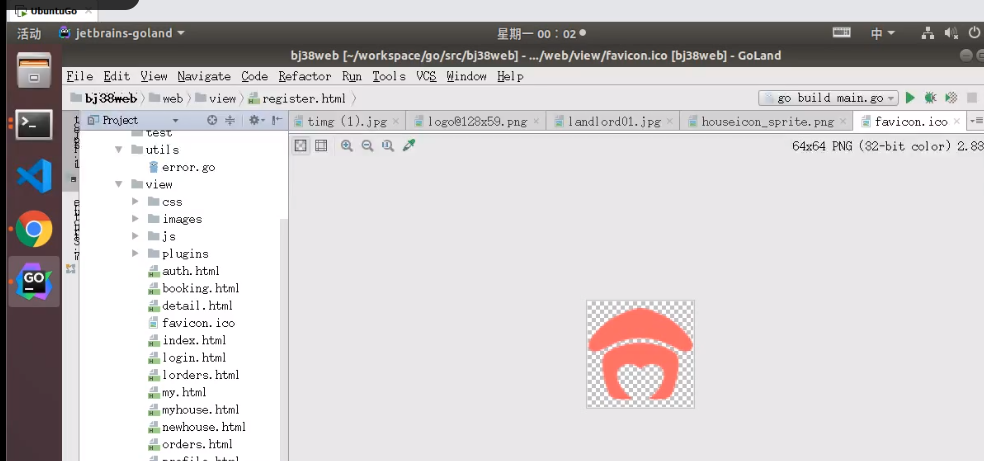
Task: Open Project panel gear settings
Action: pyautogui.click(x=256, y=120)
